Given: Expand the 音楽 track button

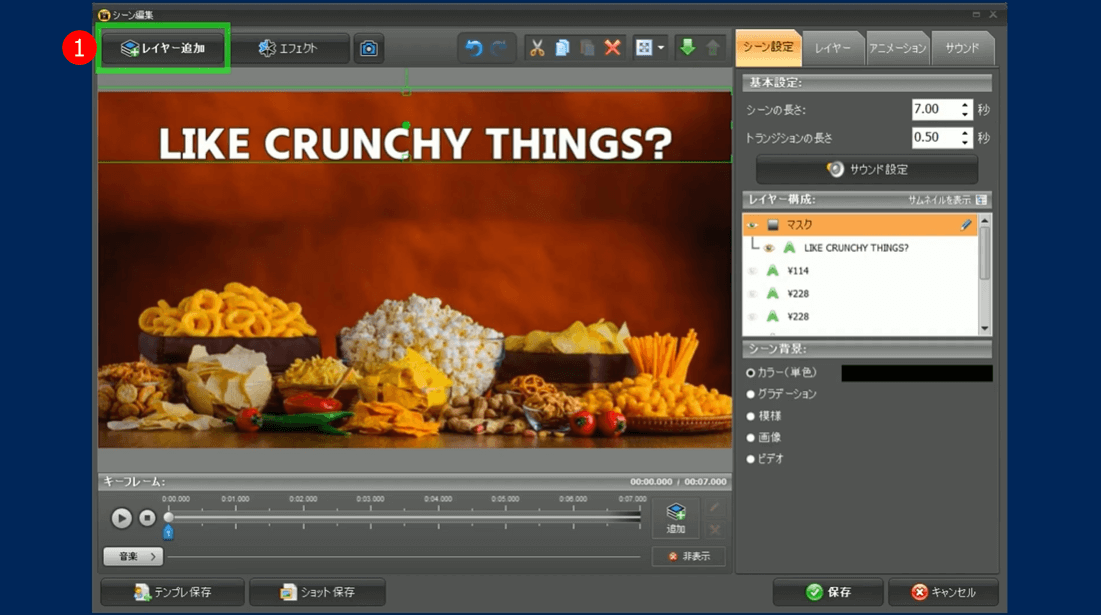Looking at the screenshot, I should pyautogui.click(x=133, y=556).
